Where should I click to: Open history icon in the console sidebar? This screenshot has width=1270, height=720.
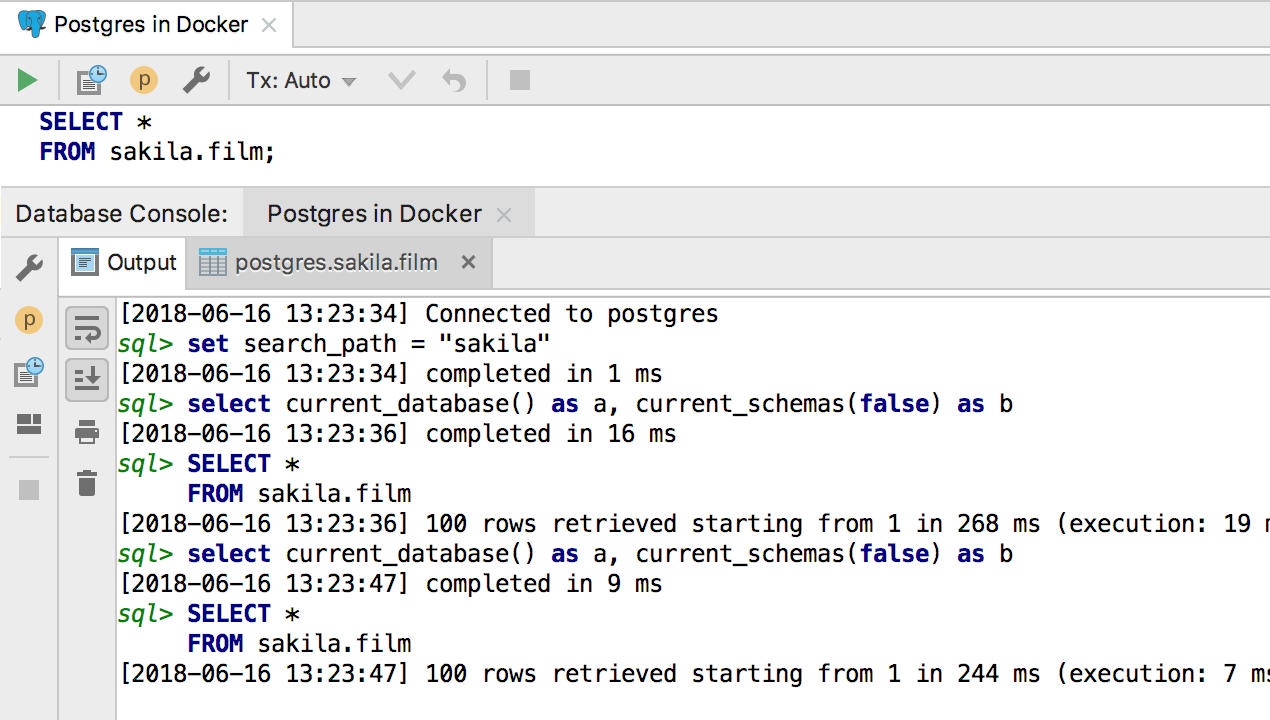tap(29, 373)
